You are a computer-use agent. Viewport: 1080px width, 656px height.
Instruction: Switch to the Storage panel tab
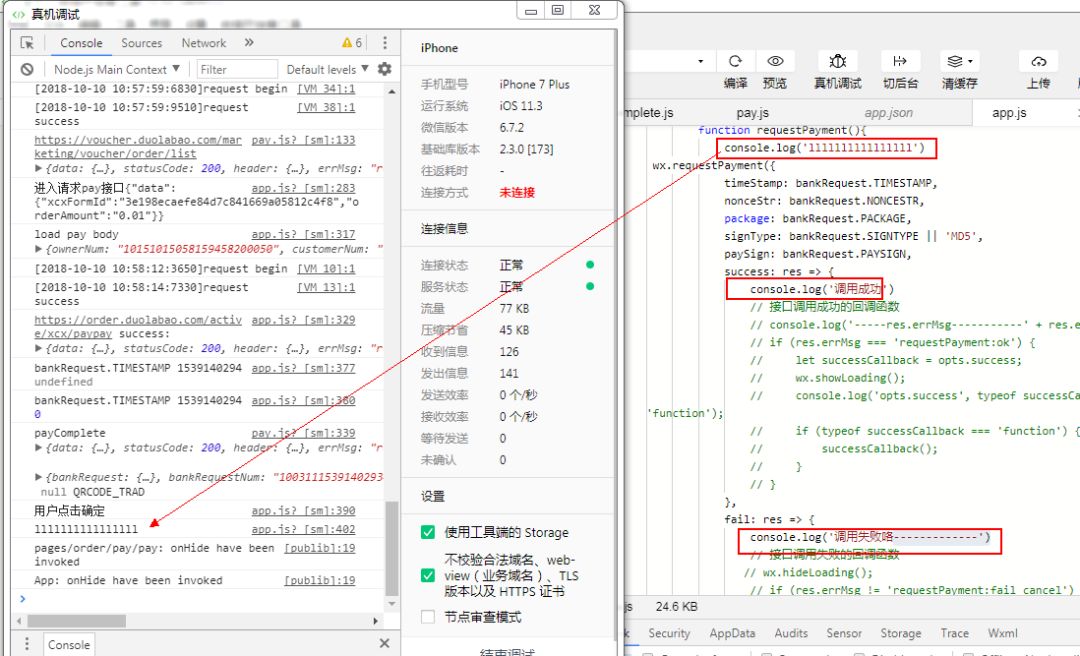coord(900,633)
